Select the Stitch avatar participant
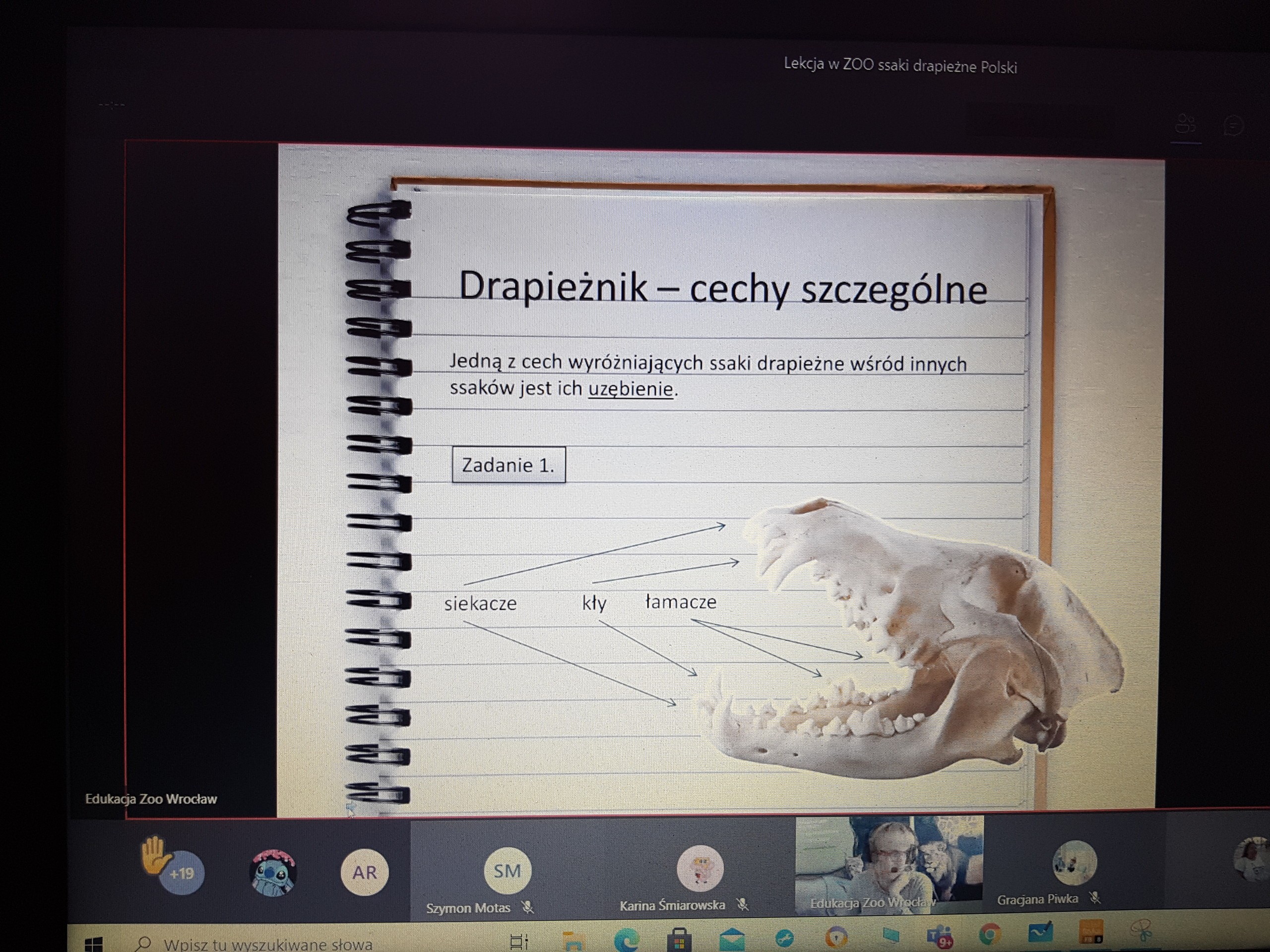1270x952 pixels. point(273,872)
